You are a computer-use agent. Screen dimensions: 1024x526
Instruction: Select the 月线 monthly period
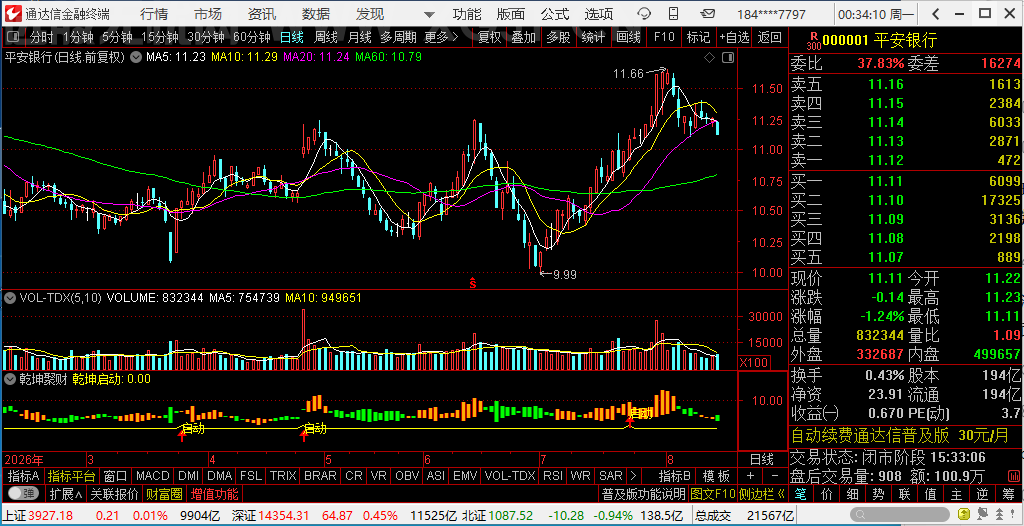coord(359,37)
